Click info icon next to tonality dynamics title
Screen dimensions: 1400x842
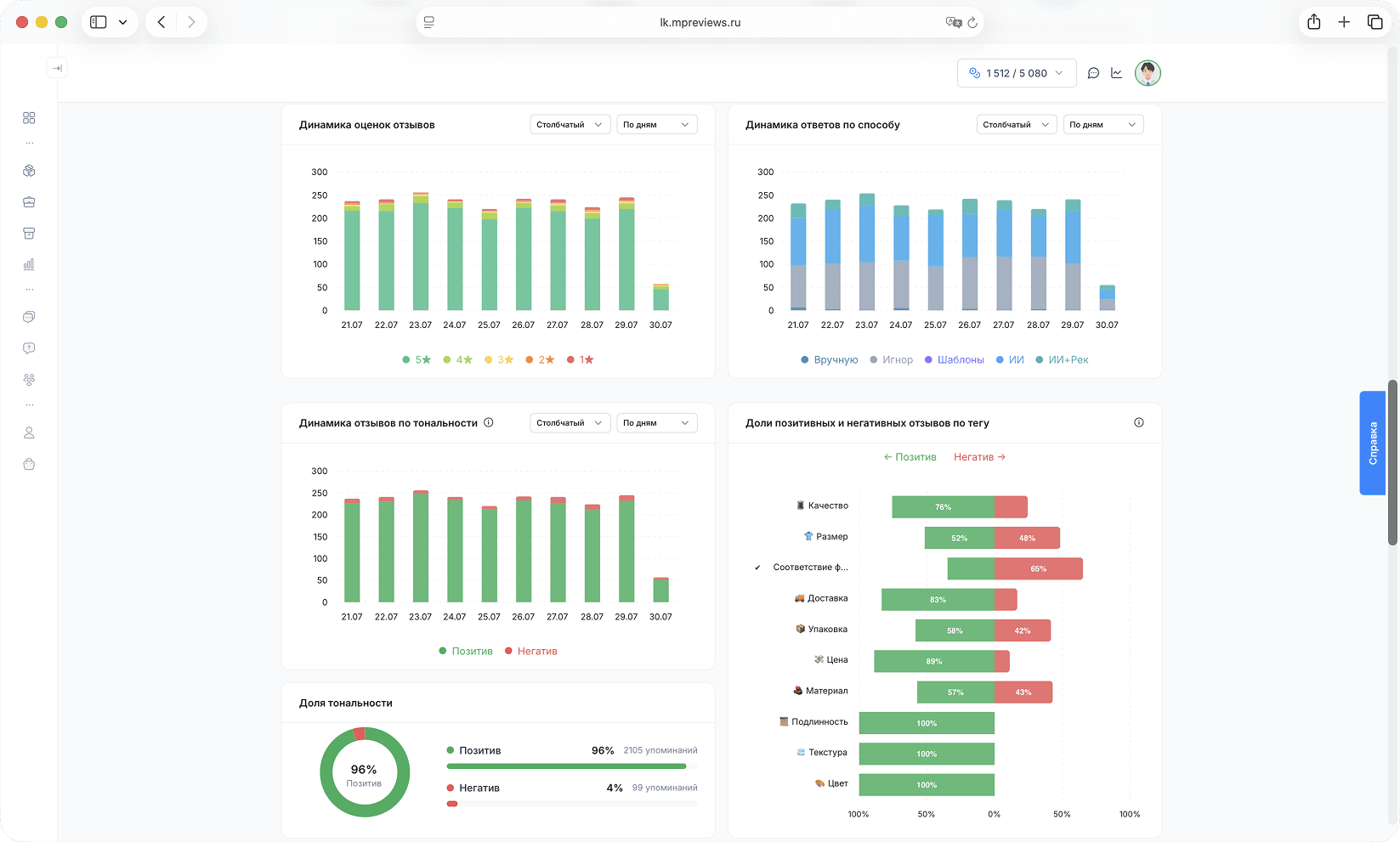pos(489,422)
